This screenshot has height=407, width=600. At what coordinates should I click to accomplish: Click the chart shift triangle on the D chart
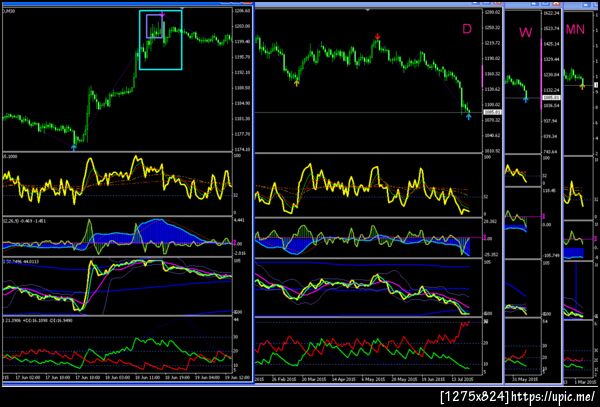(368, 10)
